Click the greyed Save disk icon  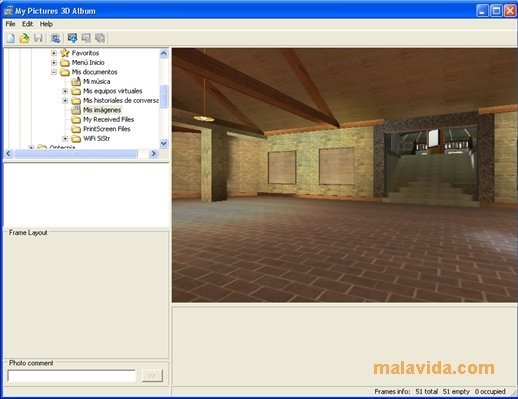point(38,38)
